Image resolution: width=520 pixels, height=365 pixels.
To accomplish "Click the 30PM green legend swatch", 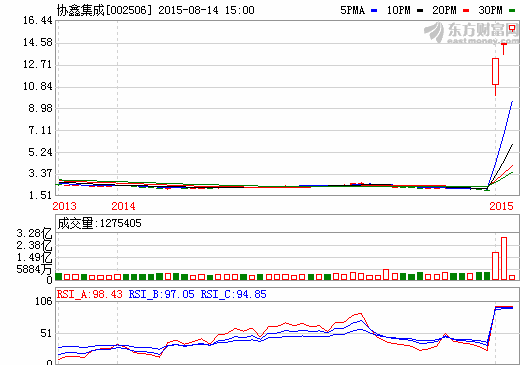I will tap(512, 11).
